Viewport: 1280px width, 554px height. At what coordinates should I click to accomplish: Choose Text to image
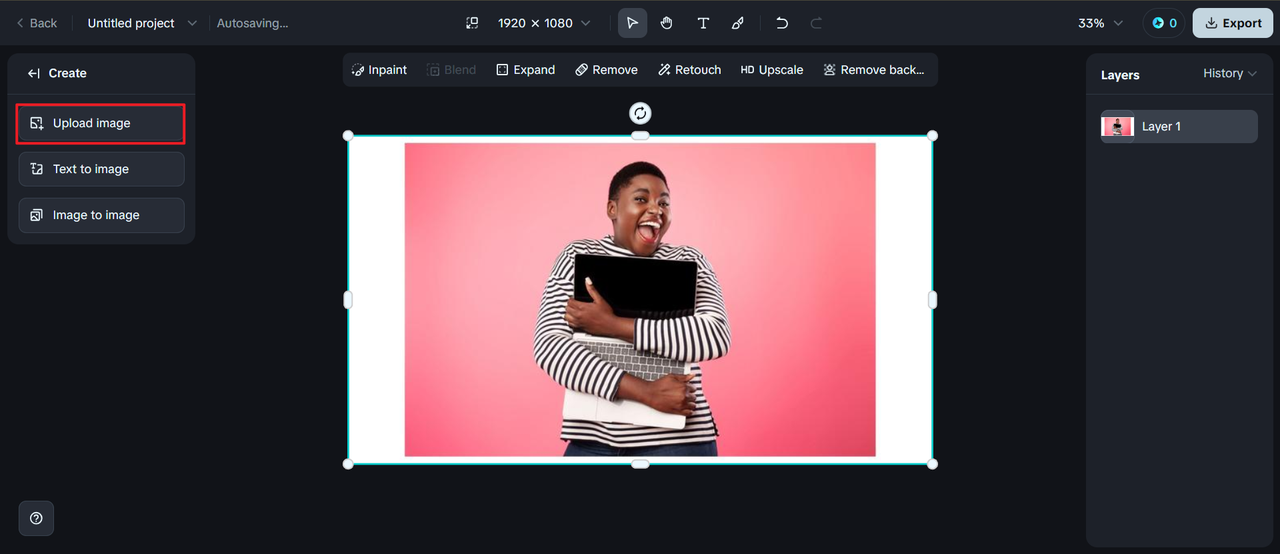click(101, 169)
